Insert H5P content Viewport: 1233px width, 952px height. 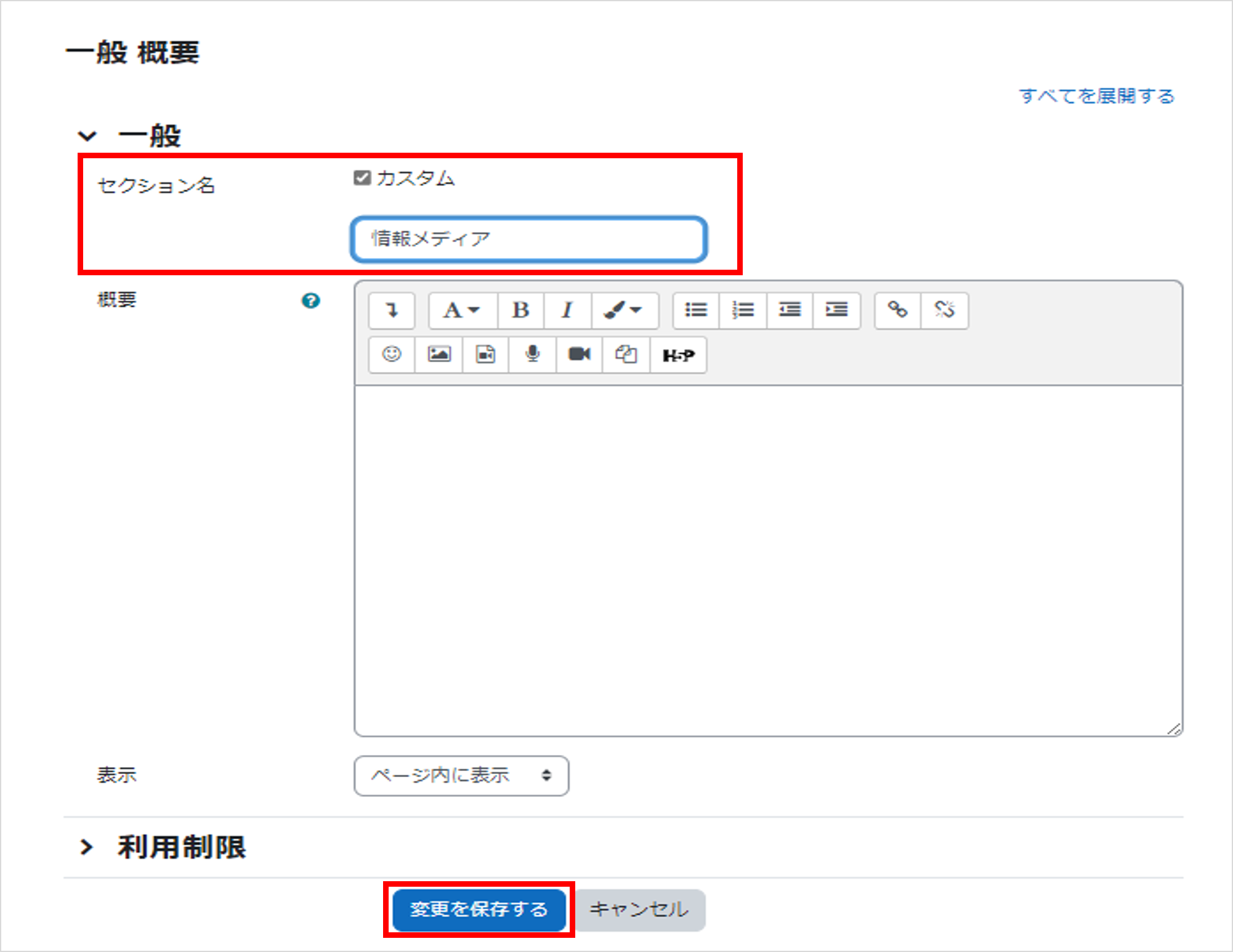pyautogui.click(x=678, y=355)
